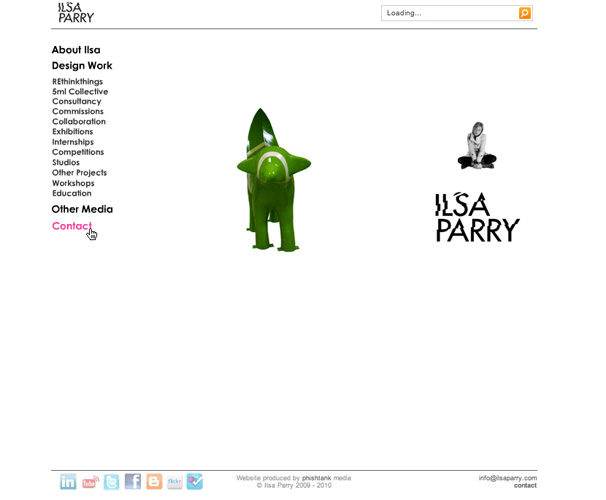Go to the REthinkthings page
Image resolution: width=606 pixels, height=500 pixels.
[77, 82]
